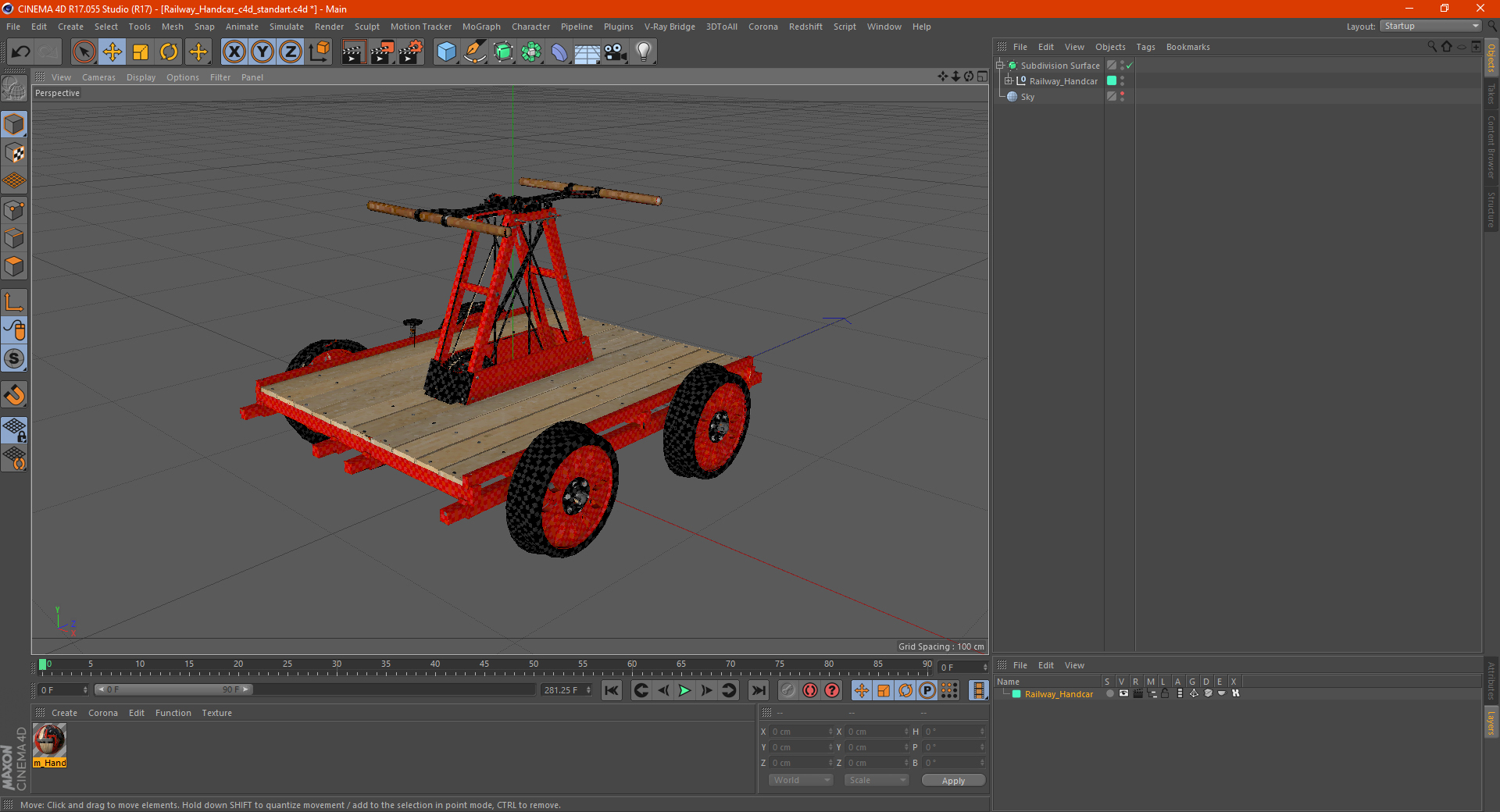
Task: Open the Scale mode dropdown
Action: pos(877,780)
